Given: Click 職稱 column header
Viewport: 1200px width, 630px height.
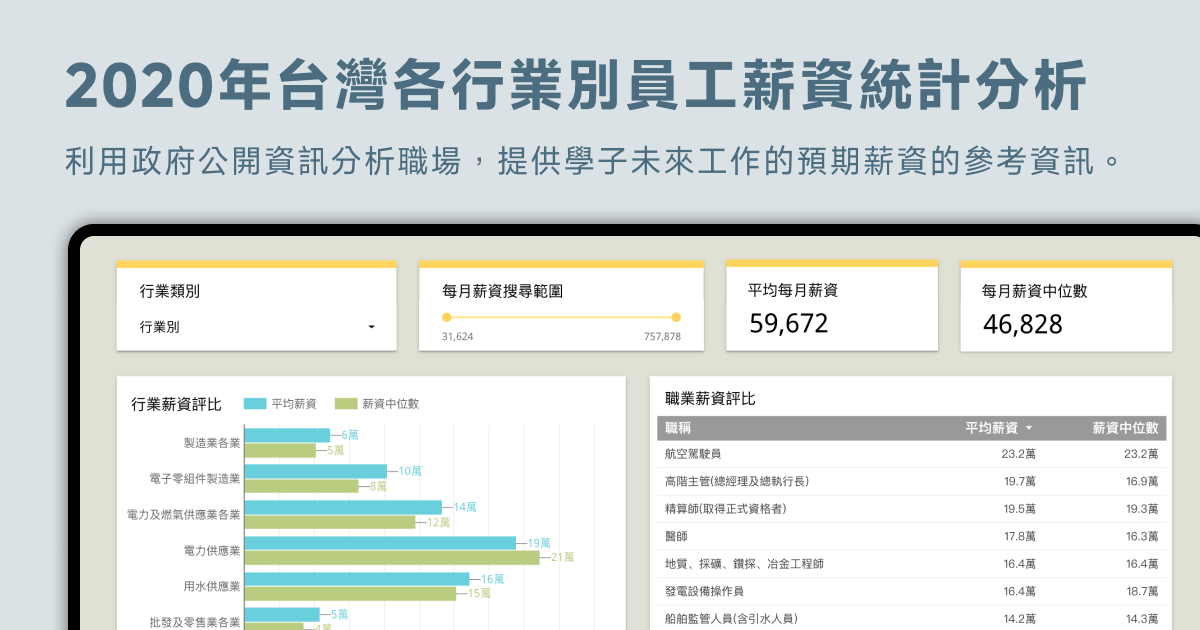Looking at the screenshot, I should [x=677, y=428].
